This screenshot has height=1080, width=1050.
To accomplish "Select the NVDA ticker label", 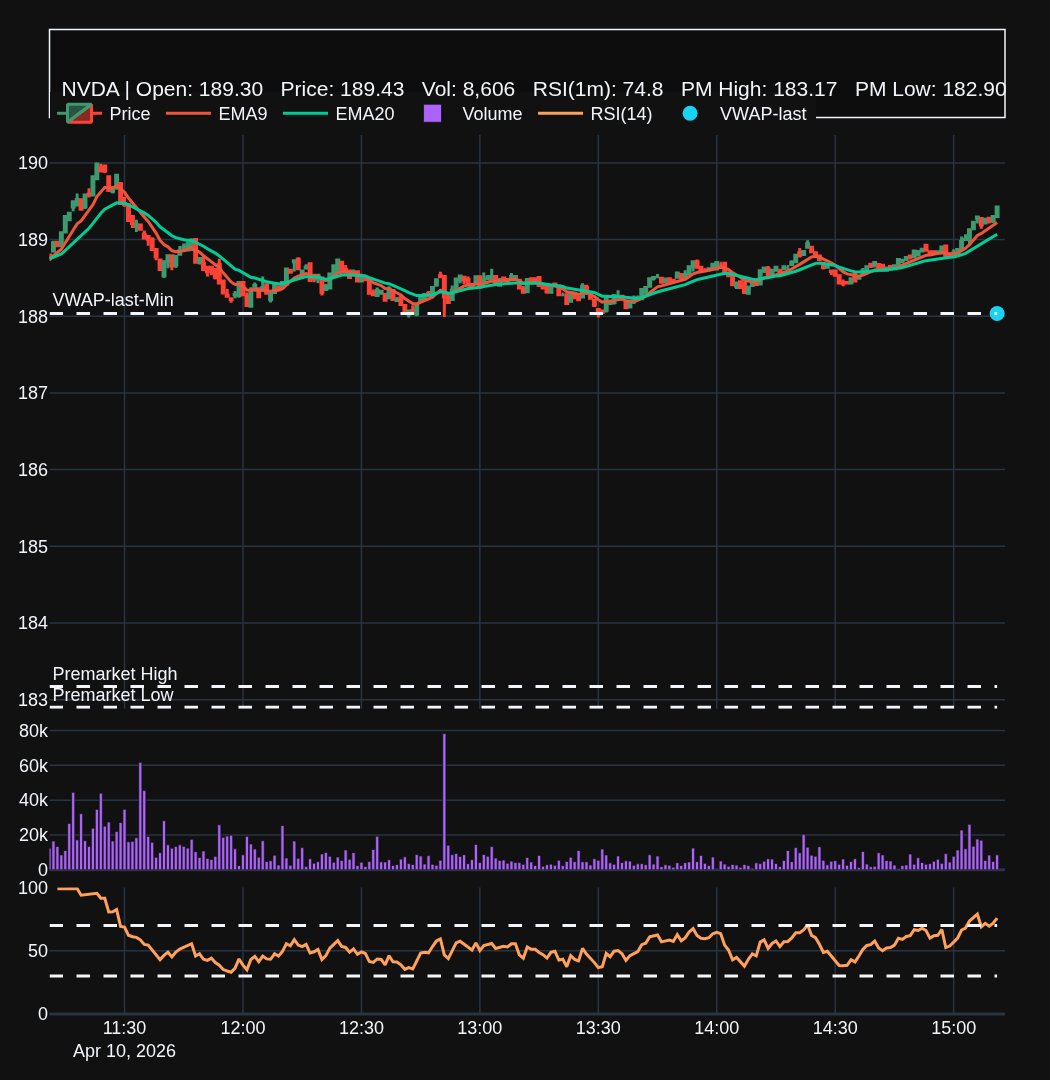I will click(92, 89).
